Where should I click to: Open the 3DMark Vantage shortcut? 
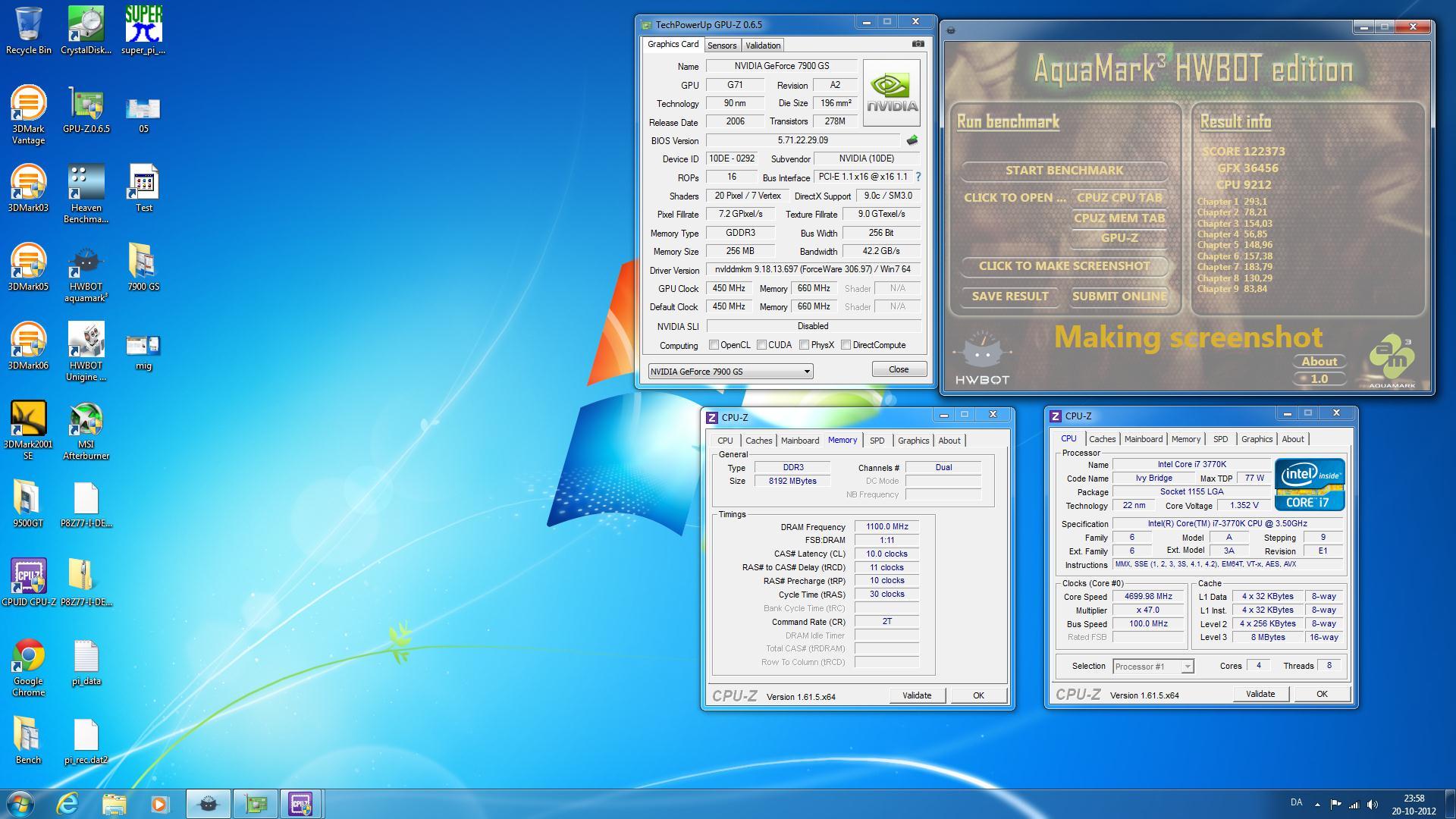click(x=29, y=115)
